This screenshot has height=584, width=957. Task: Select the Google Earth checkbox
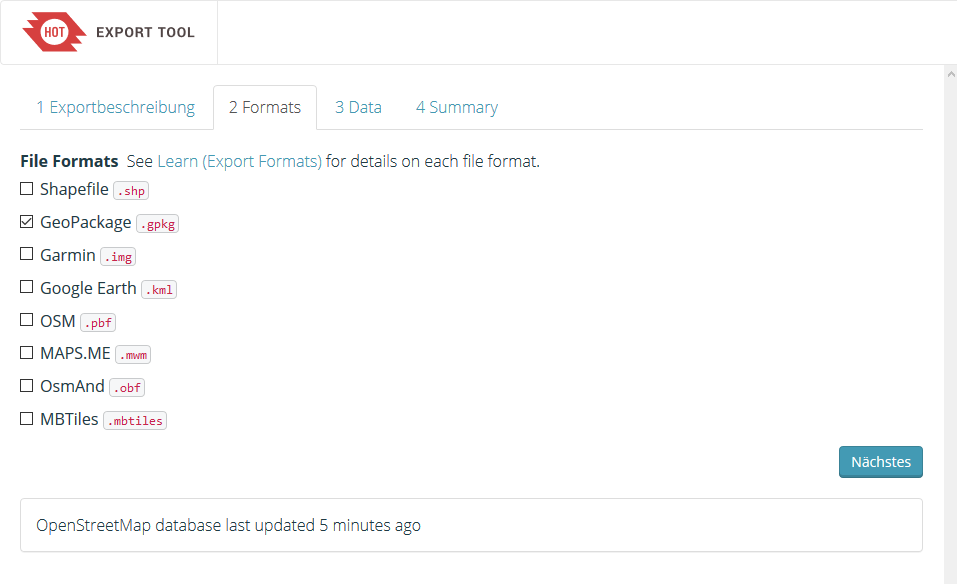pos(27,288)
